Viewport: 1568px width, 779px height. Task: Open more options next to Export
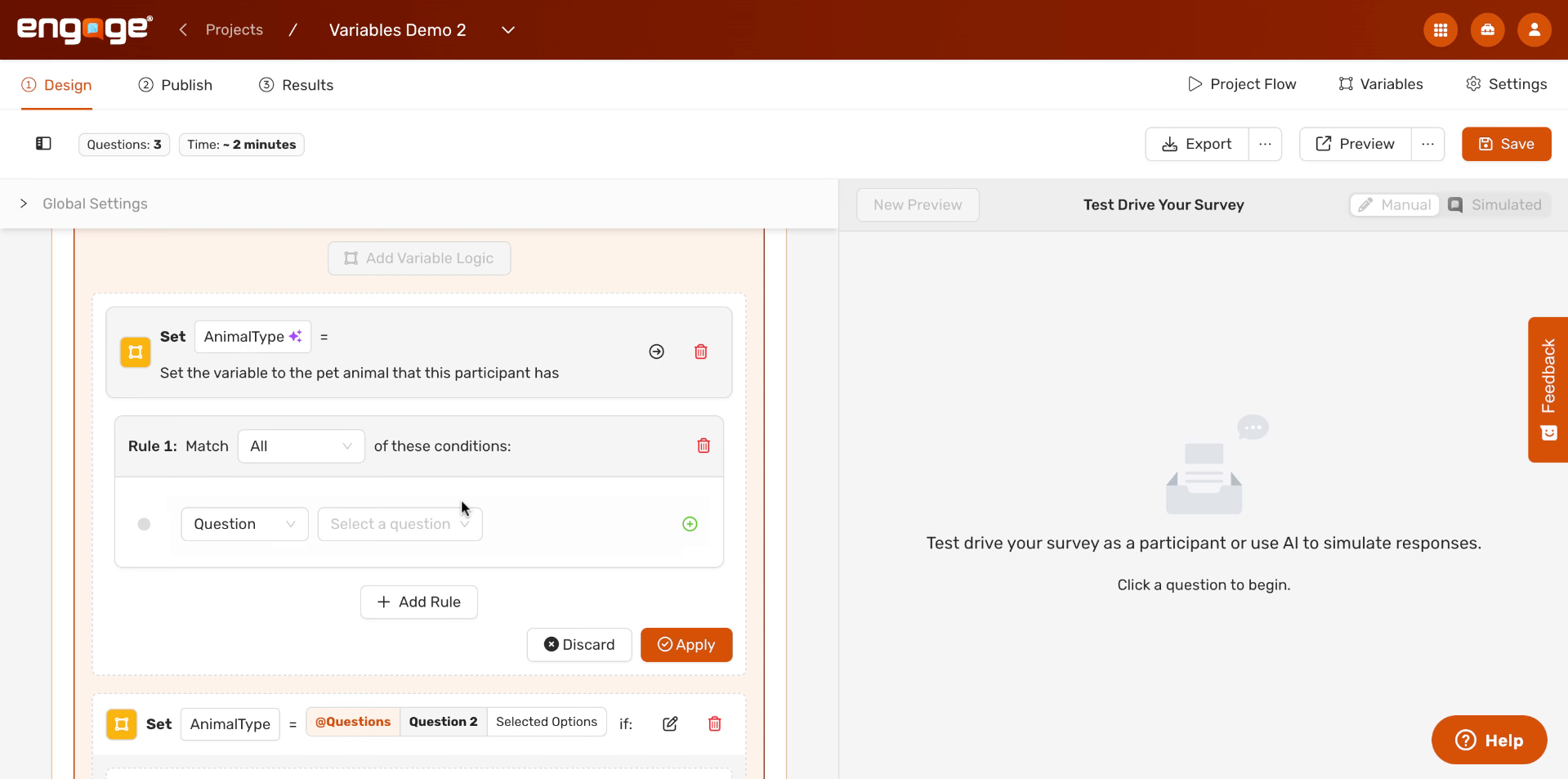point(1265,144)
